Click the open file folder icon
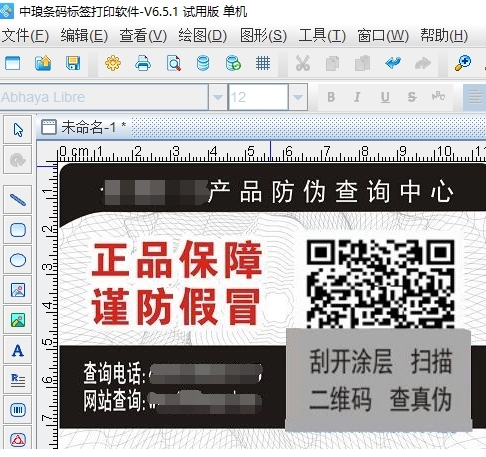Screen dimensions: 486x457 click(x=43, y=63)
